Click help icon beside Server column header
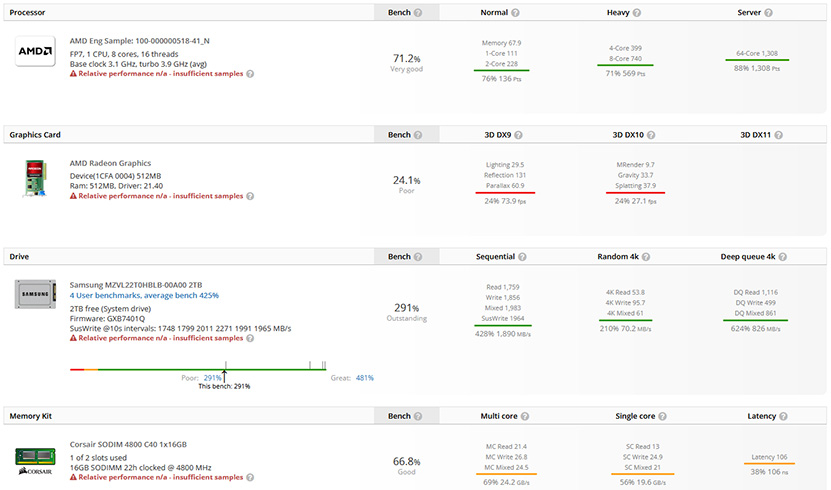The height and width of the screenshot is (490, 831). tap(768, 13)
